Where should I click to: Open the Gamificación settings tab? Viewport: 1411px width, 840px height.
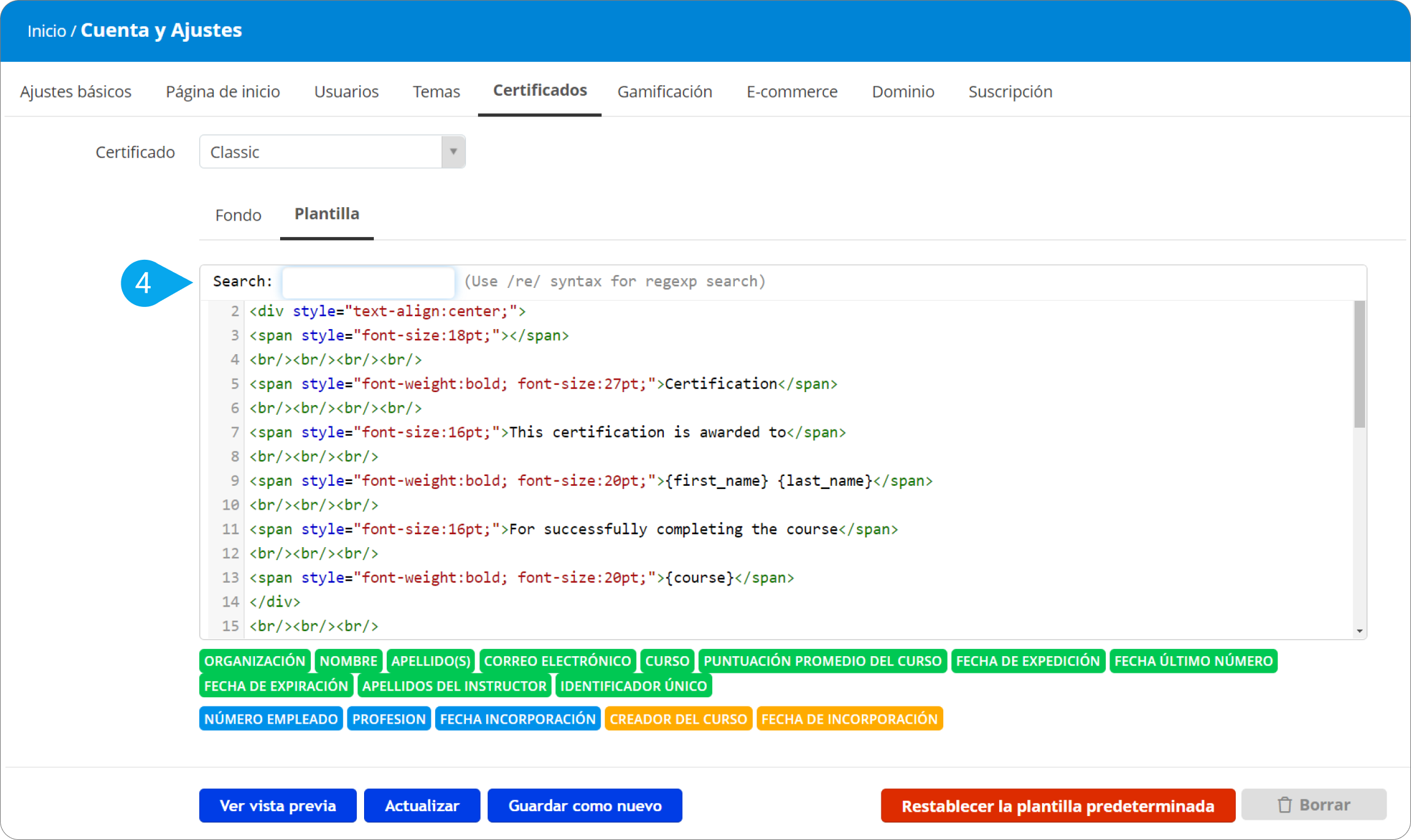coord(664,92)
